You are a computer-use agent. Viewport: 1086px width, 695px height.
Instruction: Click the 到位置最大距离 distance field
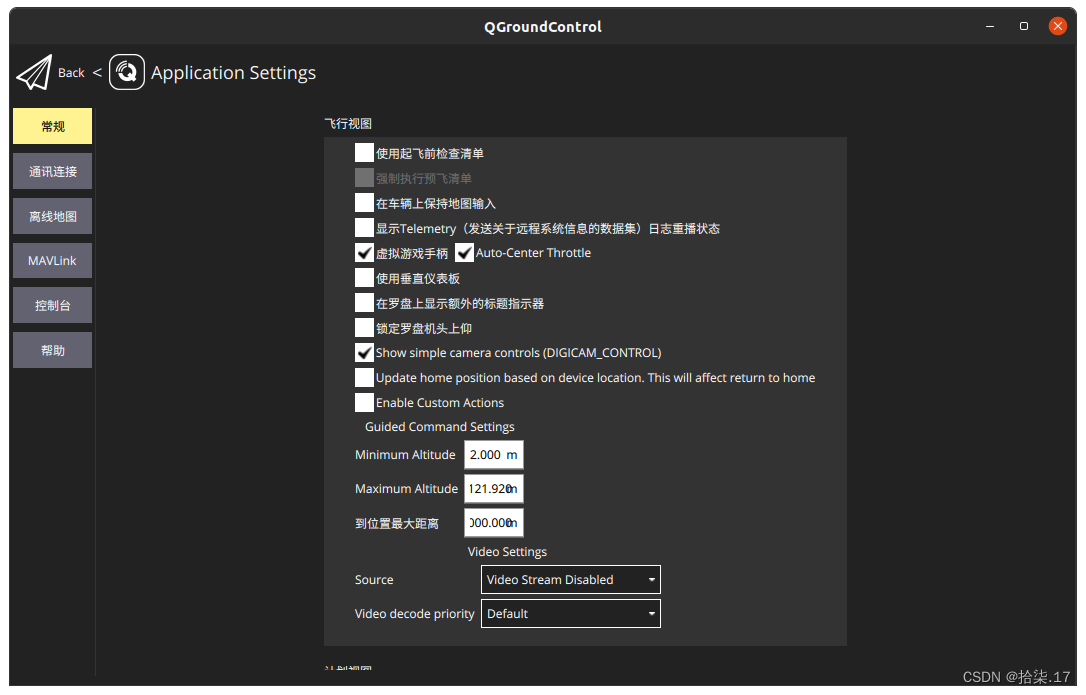[493, 522]
